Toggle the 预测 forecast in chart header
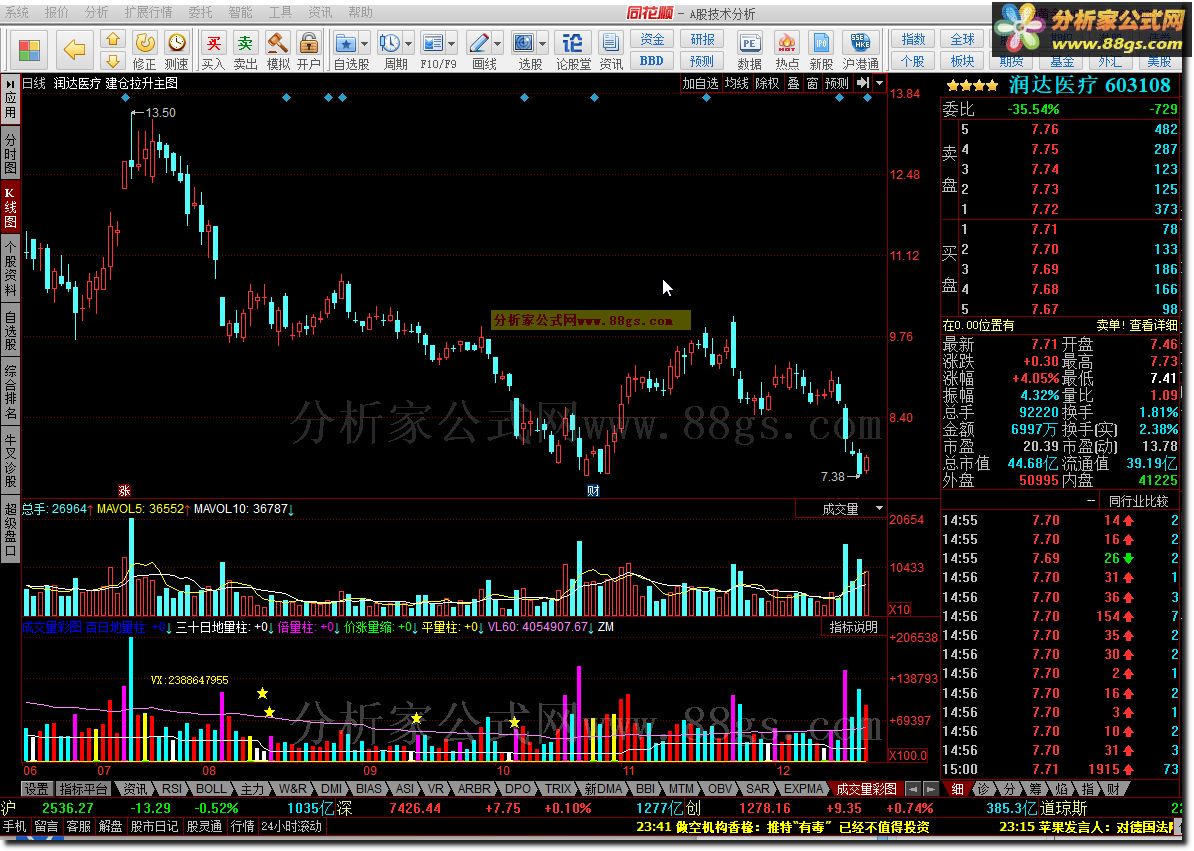1194x851 pixels. coord(837,83)
